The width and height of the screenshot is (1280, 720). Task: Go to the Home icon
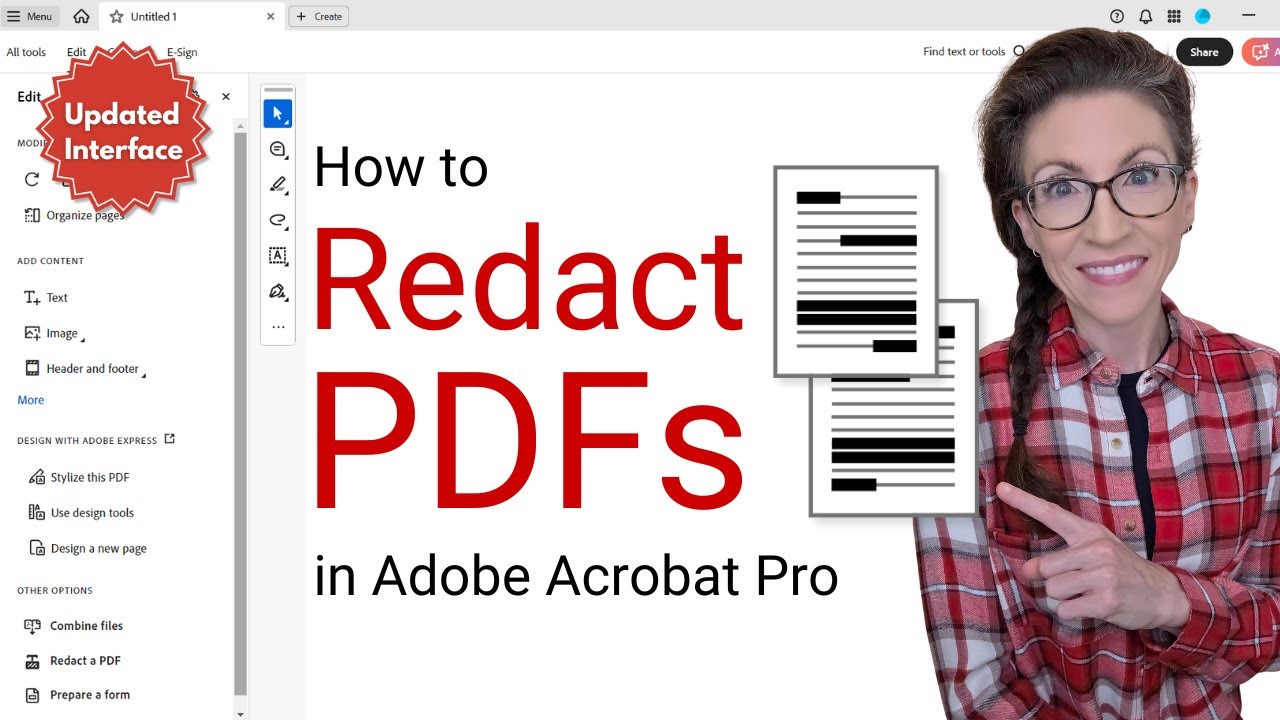click(x=81, y=16)
